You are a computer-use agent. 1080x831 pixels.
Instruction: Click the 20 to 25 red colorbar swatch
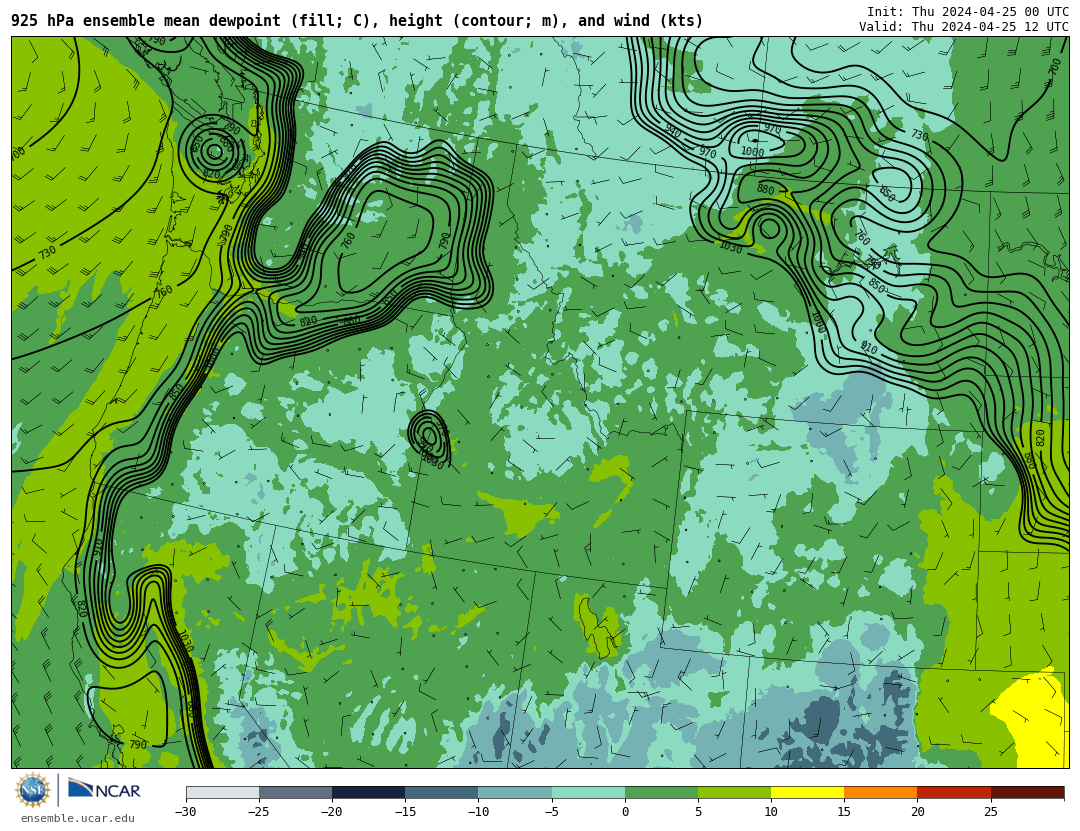pyautogui.click(x=954, y=792)
